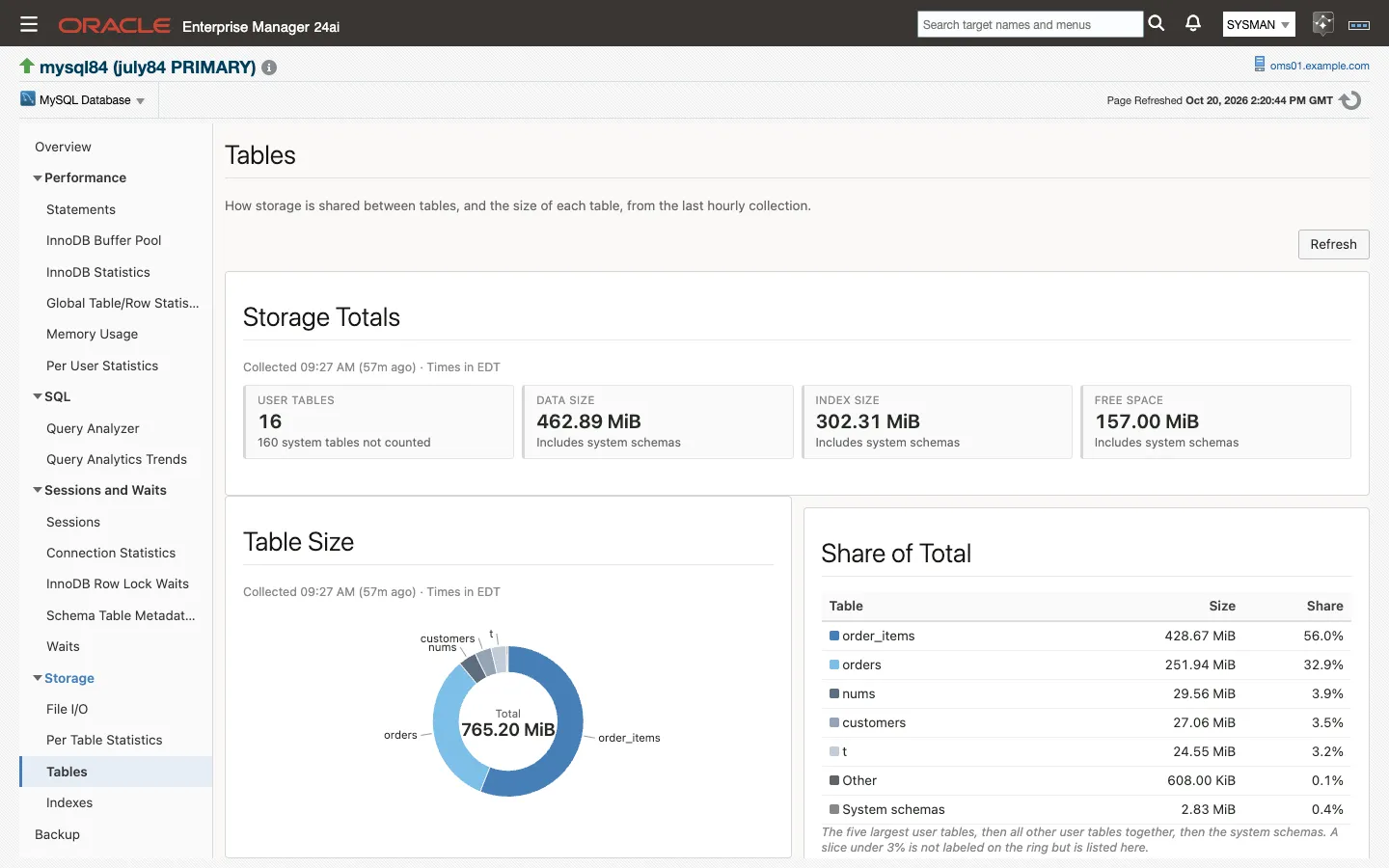Open the AI assistant sparkle icon
Viewport: 1389px width, 868px height.
(x=1322, y=24)
